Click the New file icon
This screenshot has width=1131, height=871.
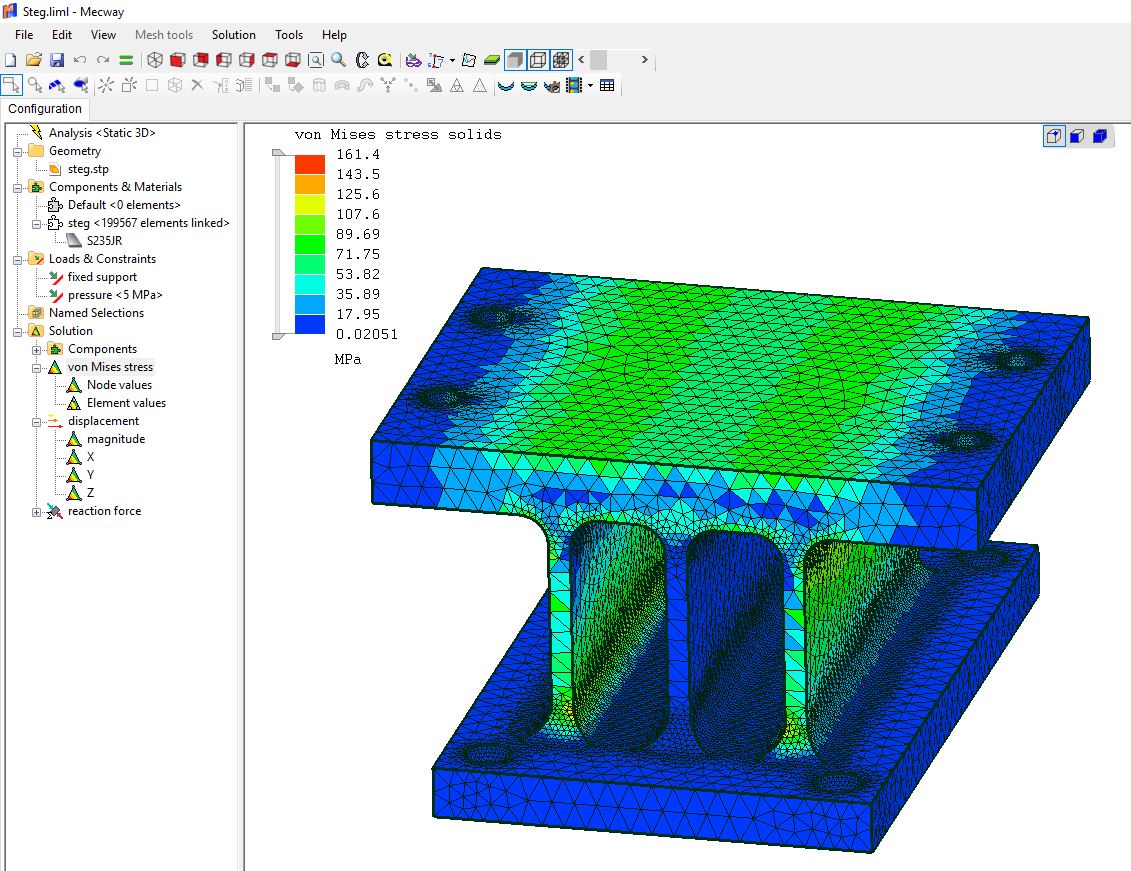pos(11,60)
